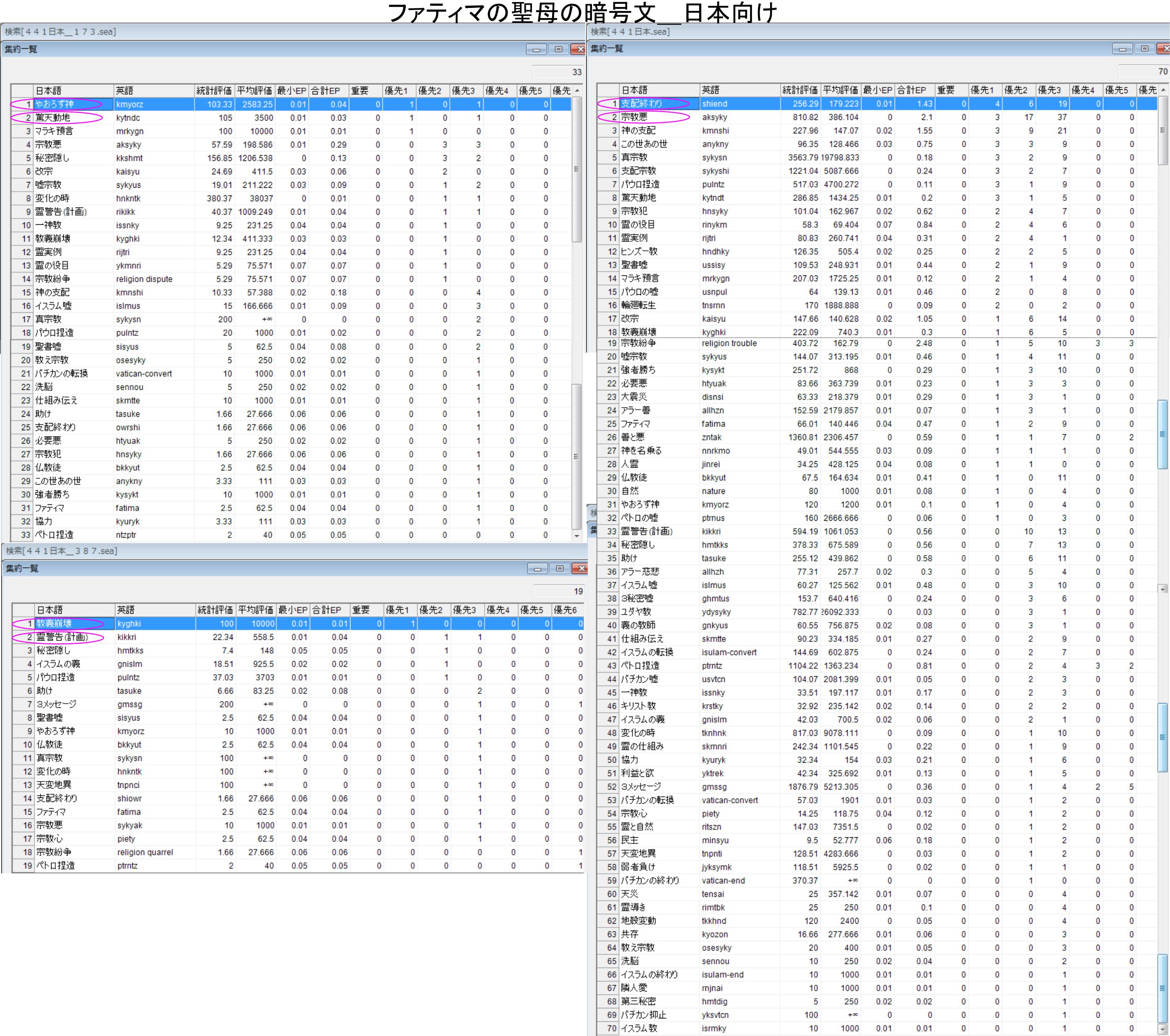
Task: Click scroll-up arrow of the 33-row list
Action: pyautogui.click(x=577, y=91)
